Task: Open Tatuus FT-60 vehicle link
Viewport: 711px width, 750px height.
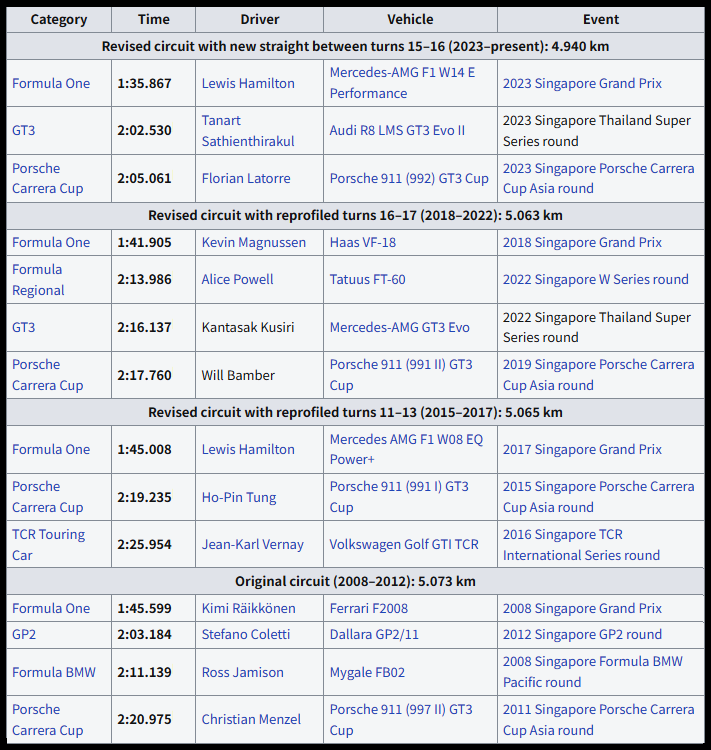Action: coord(367,279)
